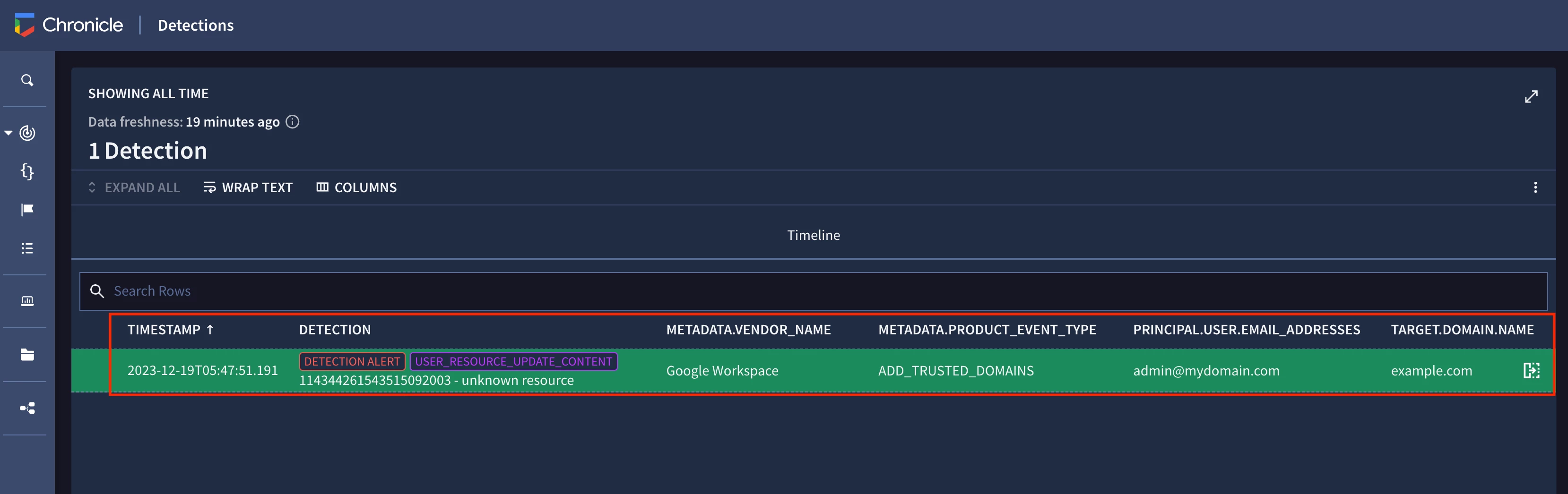Click the USER_RESOURCE_UPDATE_CONTENT tag
This screenshot has height=494, width=1568.
(x=514, y=361)
